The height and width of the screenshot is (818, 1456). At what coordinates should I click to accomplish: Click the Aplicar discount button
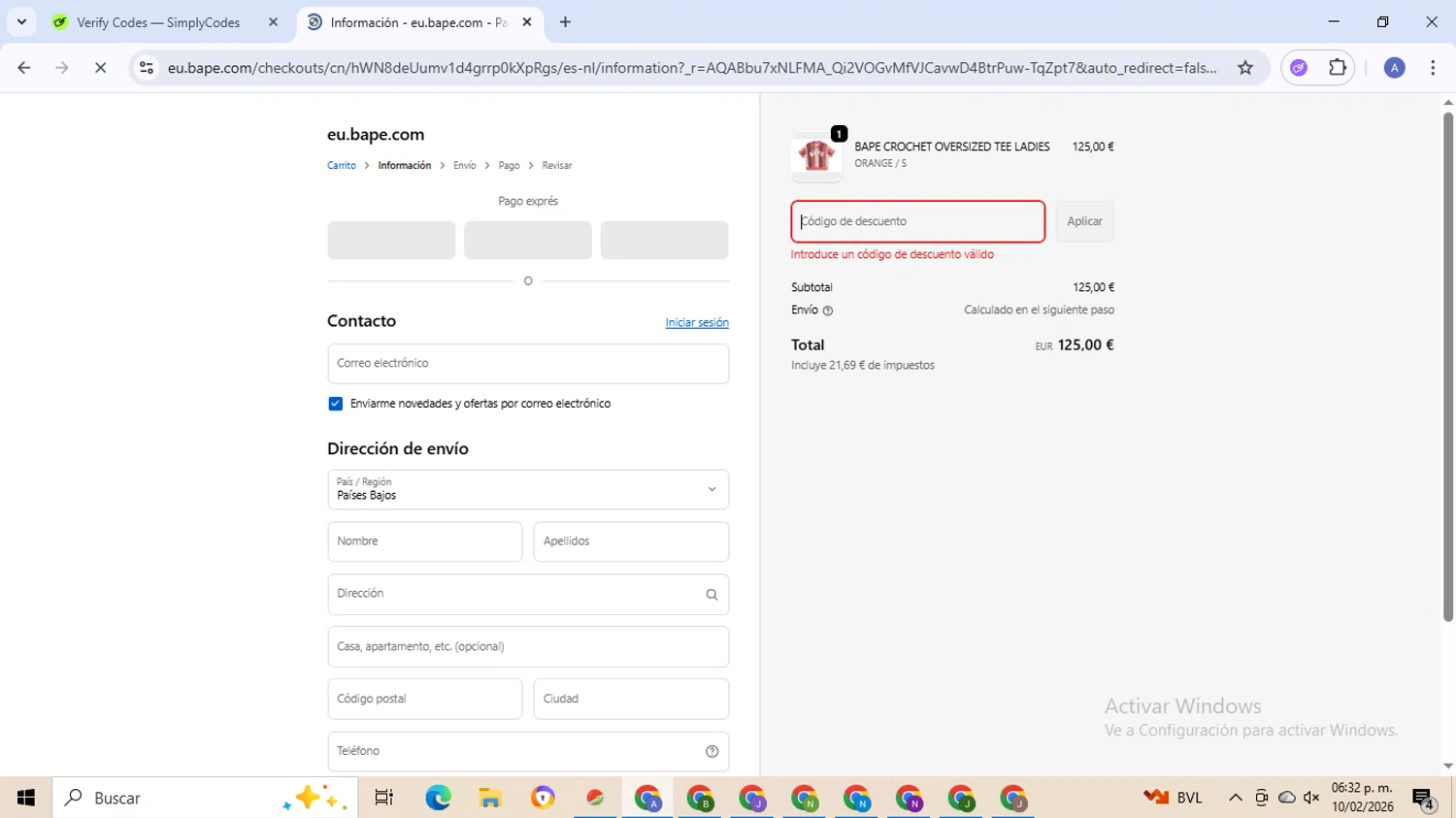tap(1084, 221)
